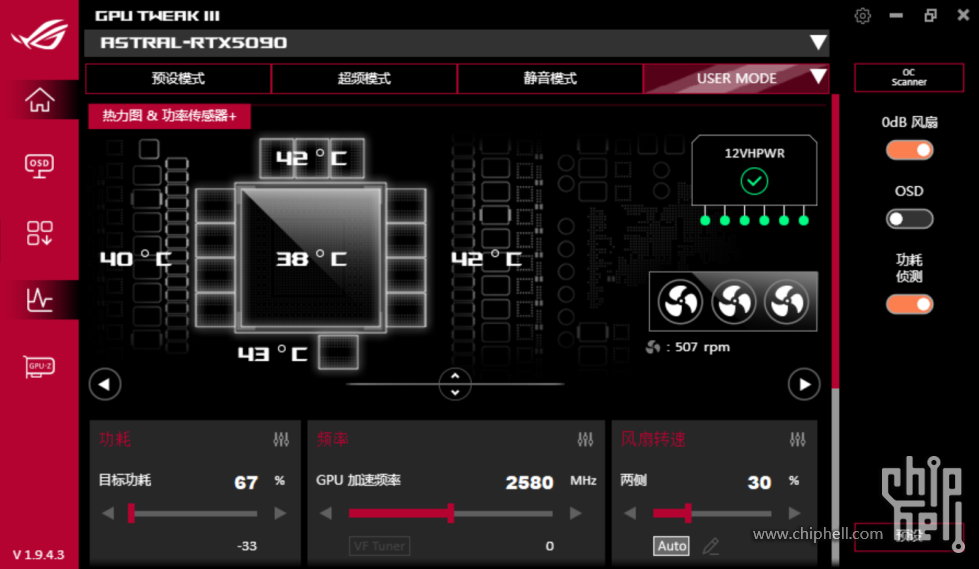This screenshot has width=979, height=569.
Task: Open the Home page in sidebar
Action: (39, 100)
